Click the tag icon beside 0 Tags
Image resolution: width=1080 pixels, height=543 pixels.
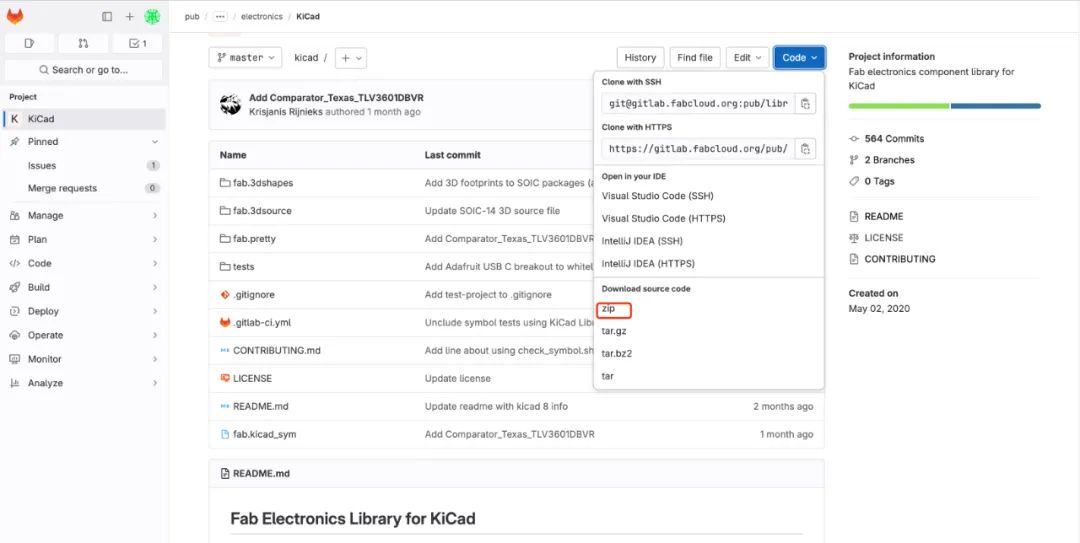[x=854, y=181]
